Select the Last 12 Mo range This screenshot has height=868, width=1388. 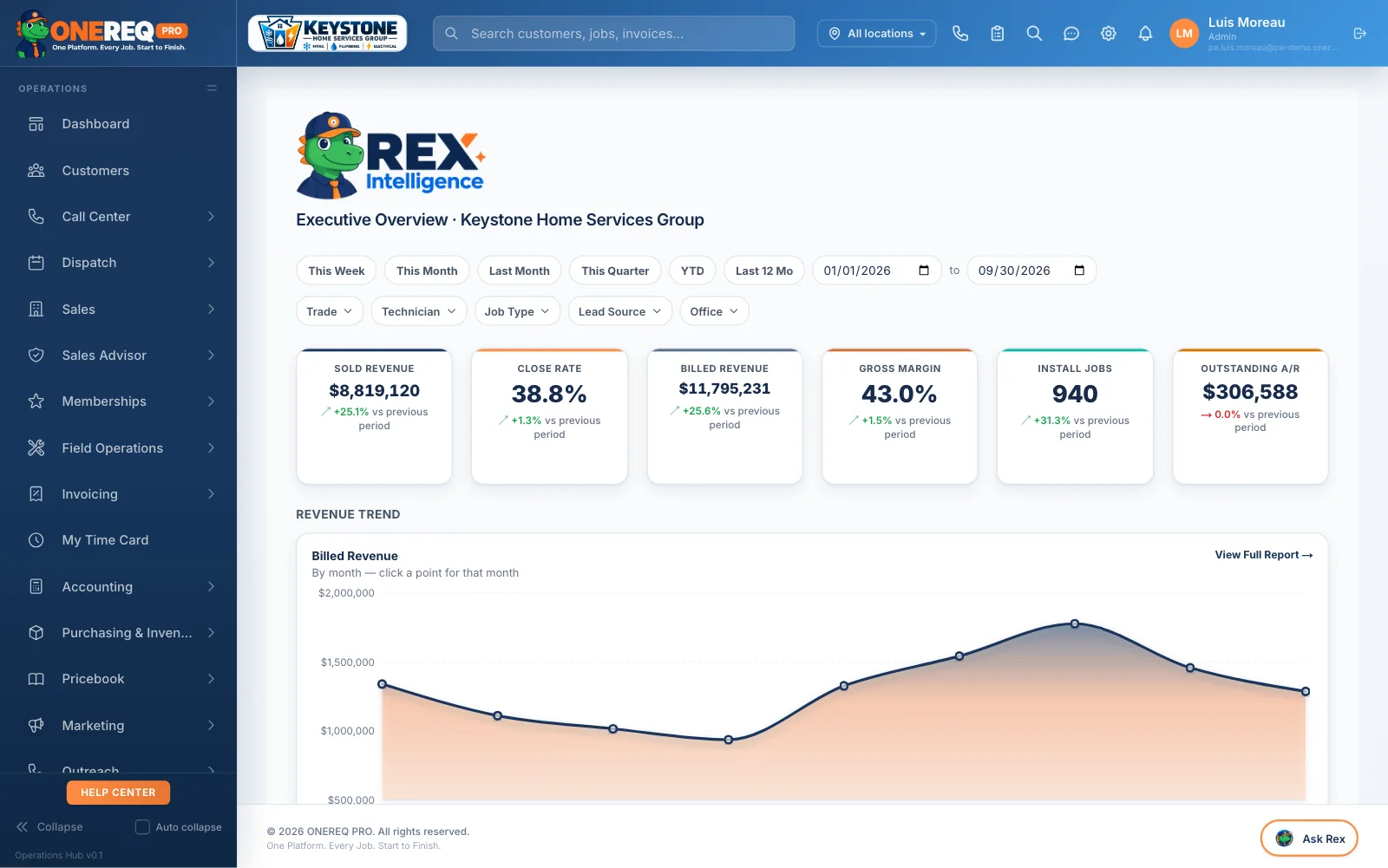(x=764, y=271)
